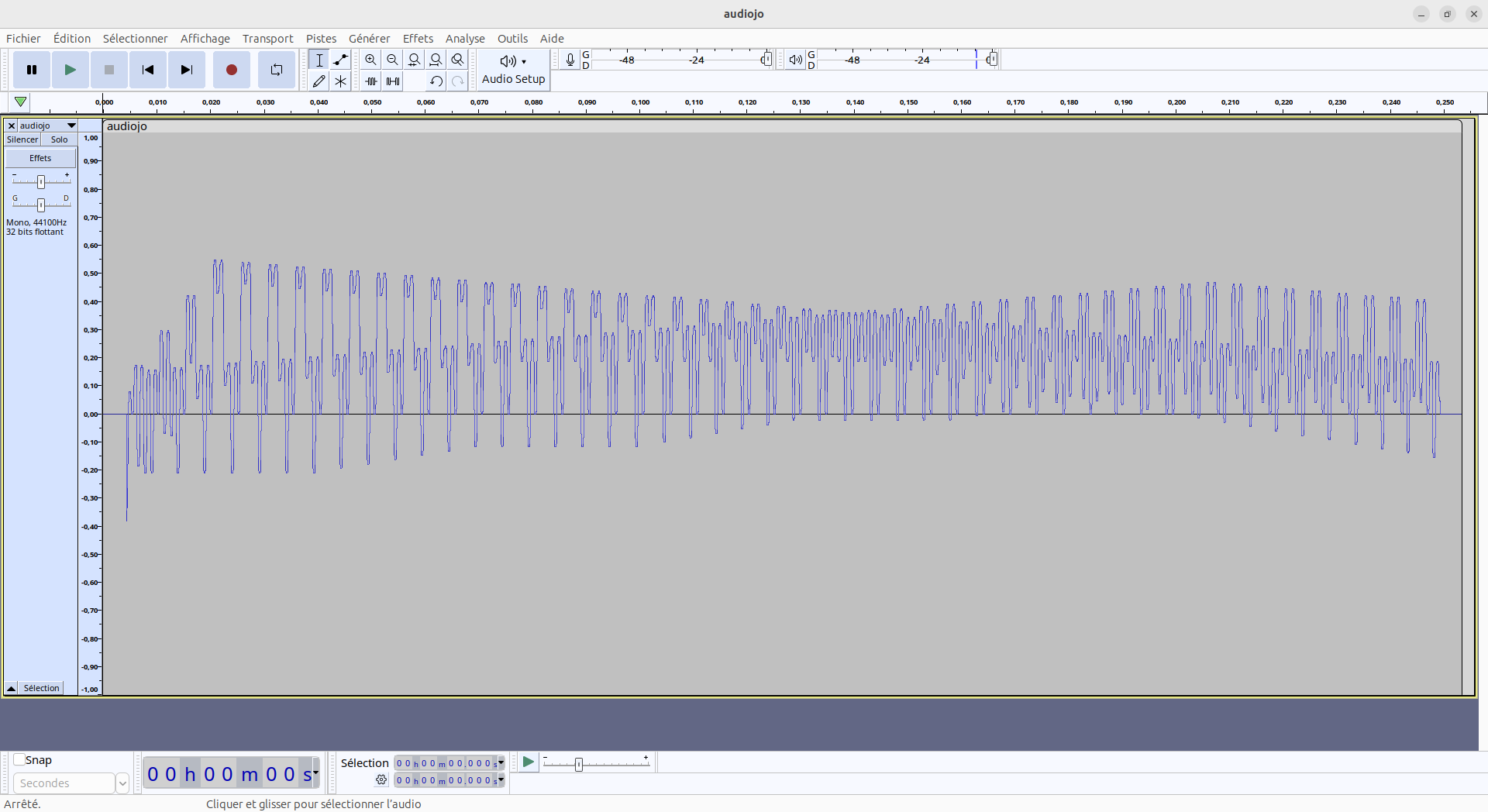This screenshot has height=812, width=1488.
Task: Open the Effets menu
Action: 418,39
